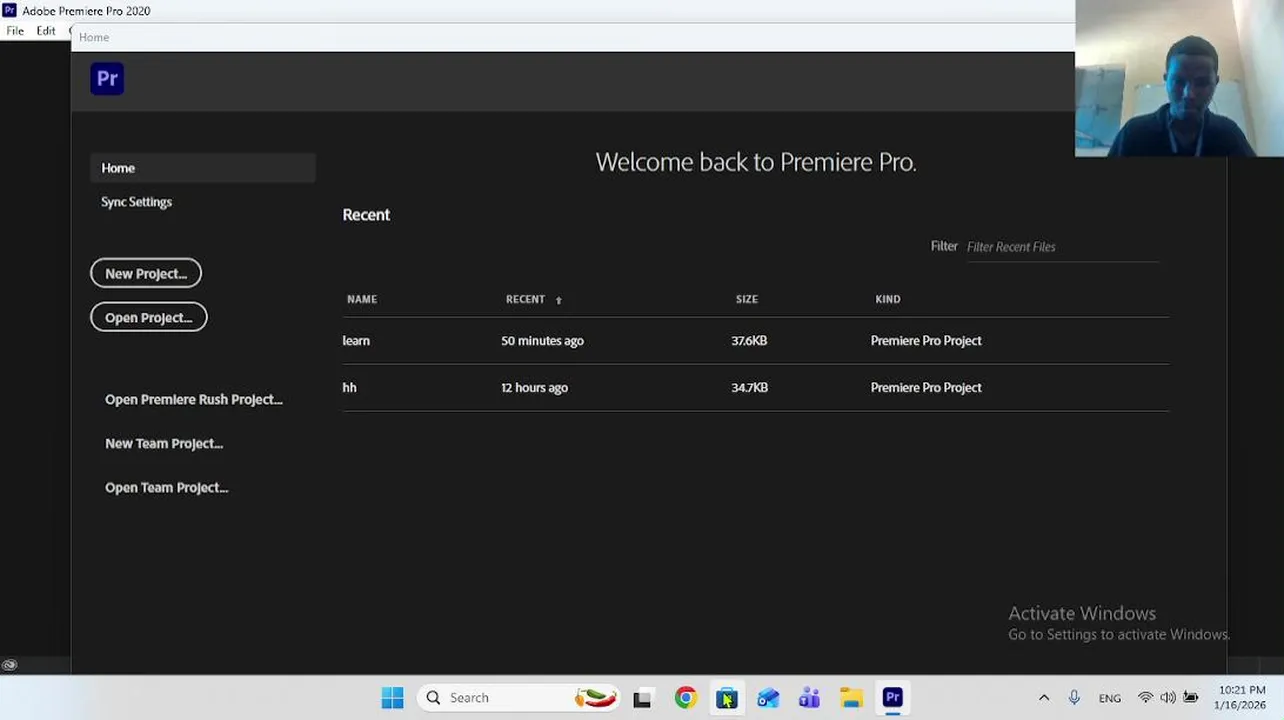Click the volume speaker icon

pyautogui.click(x=1168, y=698)
